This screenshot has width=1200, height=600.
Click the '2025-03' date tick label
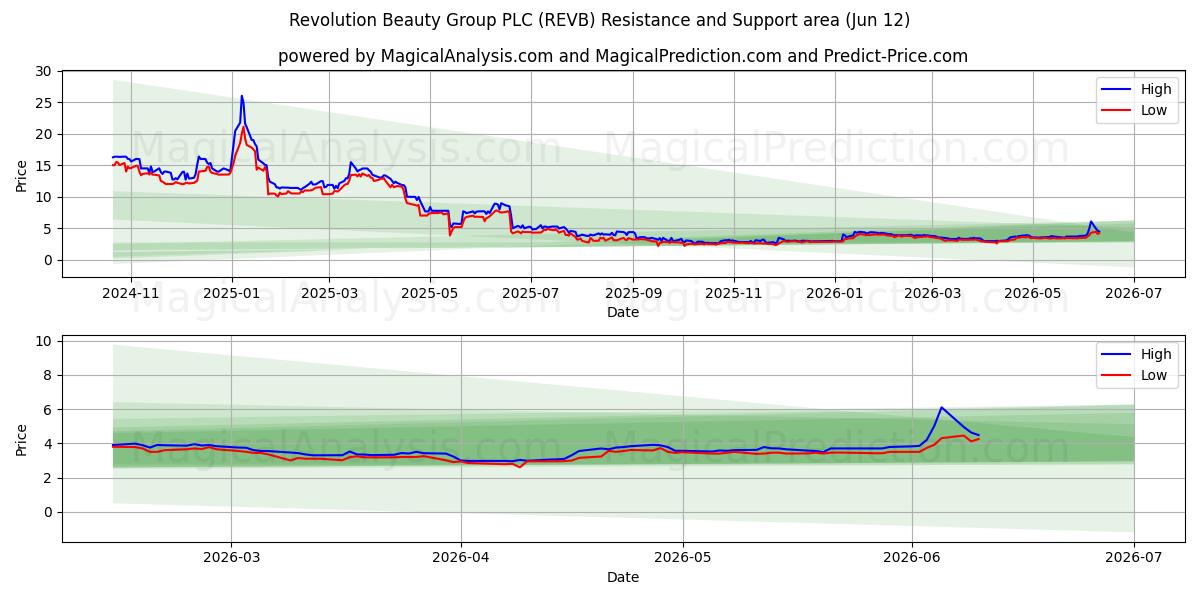point(328,294)
